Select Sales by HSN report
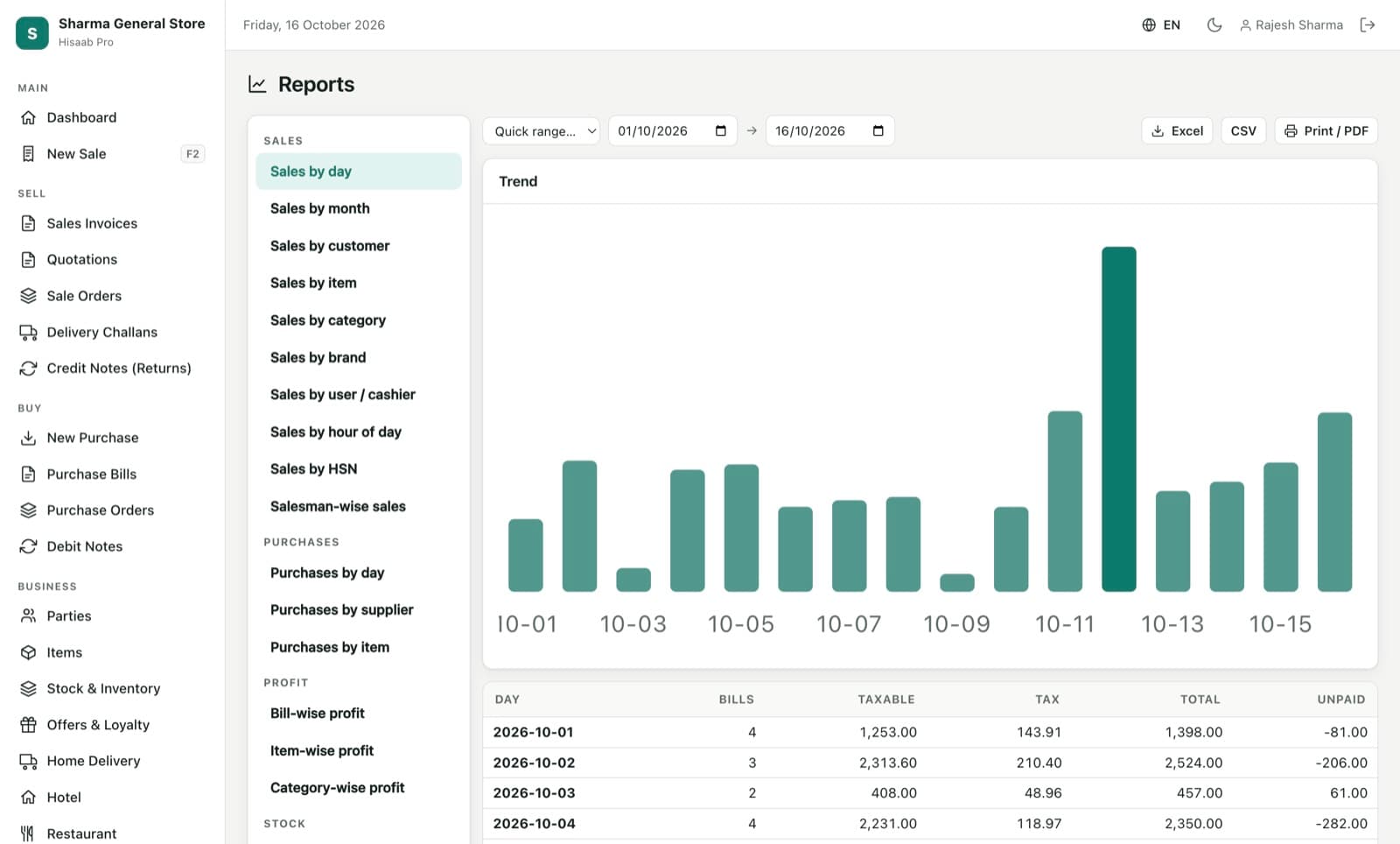 (x=359, y=469)
